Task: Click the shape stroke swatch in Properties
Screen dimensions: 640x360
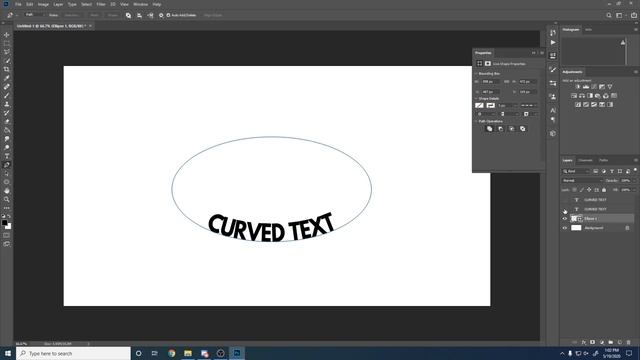Action: pos(490,105)
